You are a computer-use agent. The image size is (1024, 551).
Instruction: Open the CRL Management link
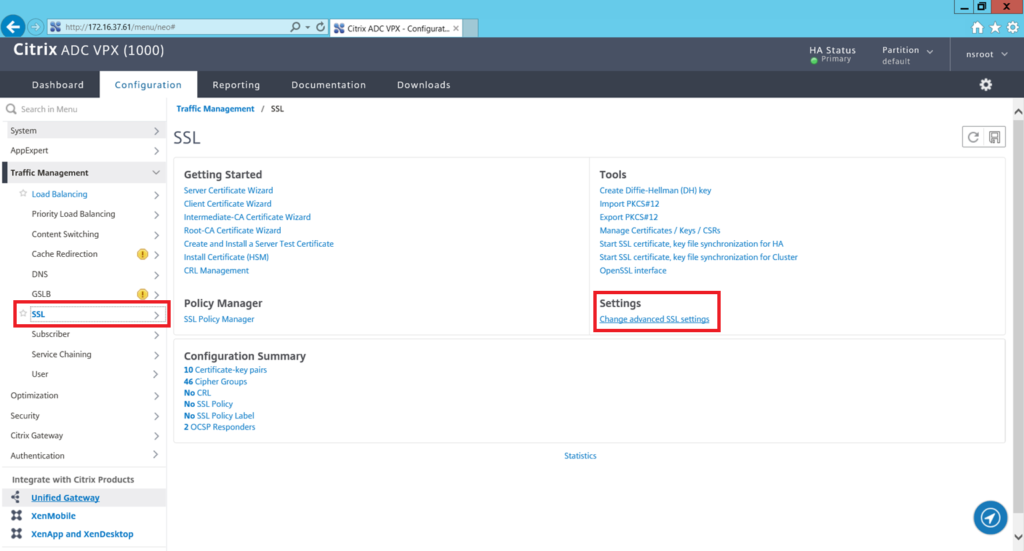(216, 270)
